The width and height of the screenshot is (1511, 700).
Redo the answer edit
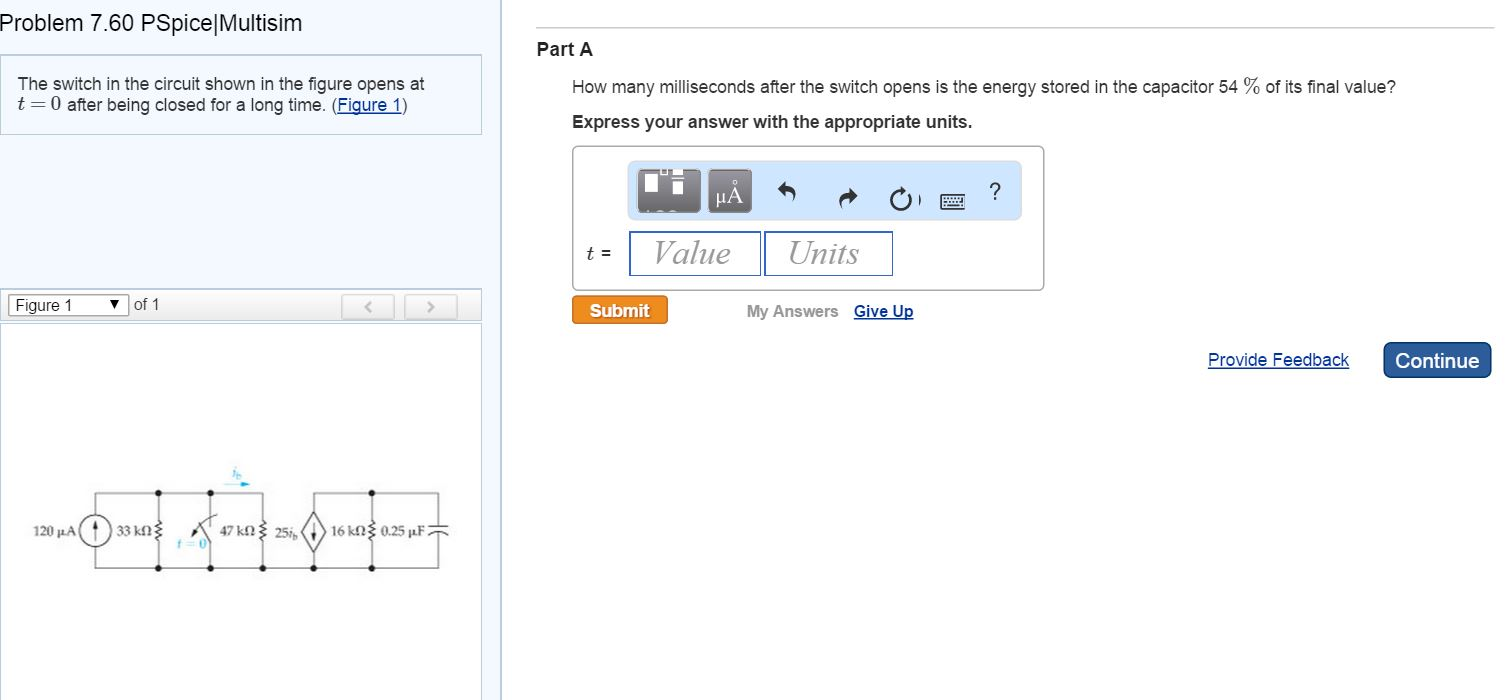[x=848, y=200]
